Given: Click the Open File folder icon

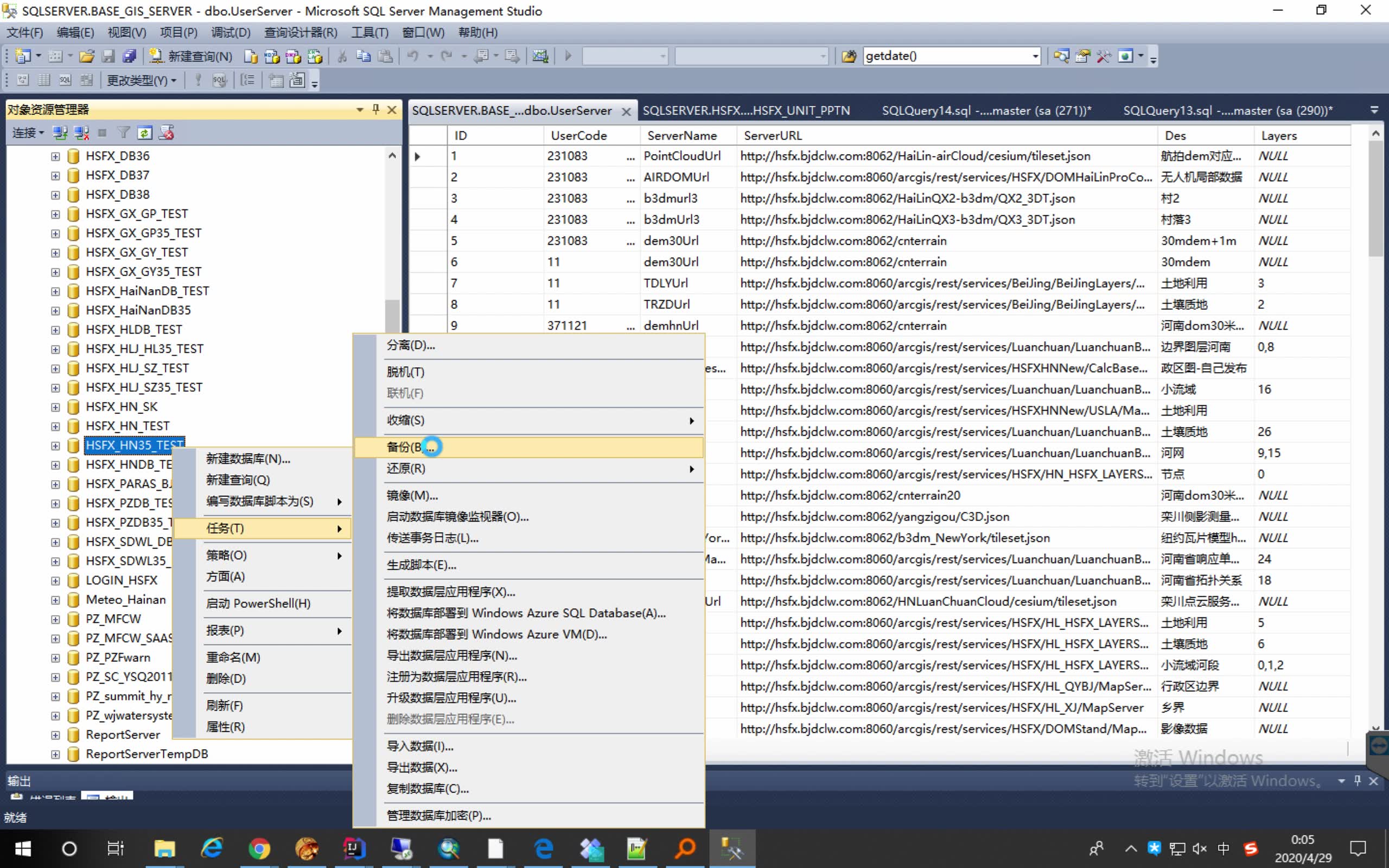Looking at the screenshot, I should pos(87,56).
